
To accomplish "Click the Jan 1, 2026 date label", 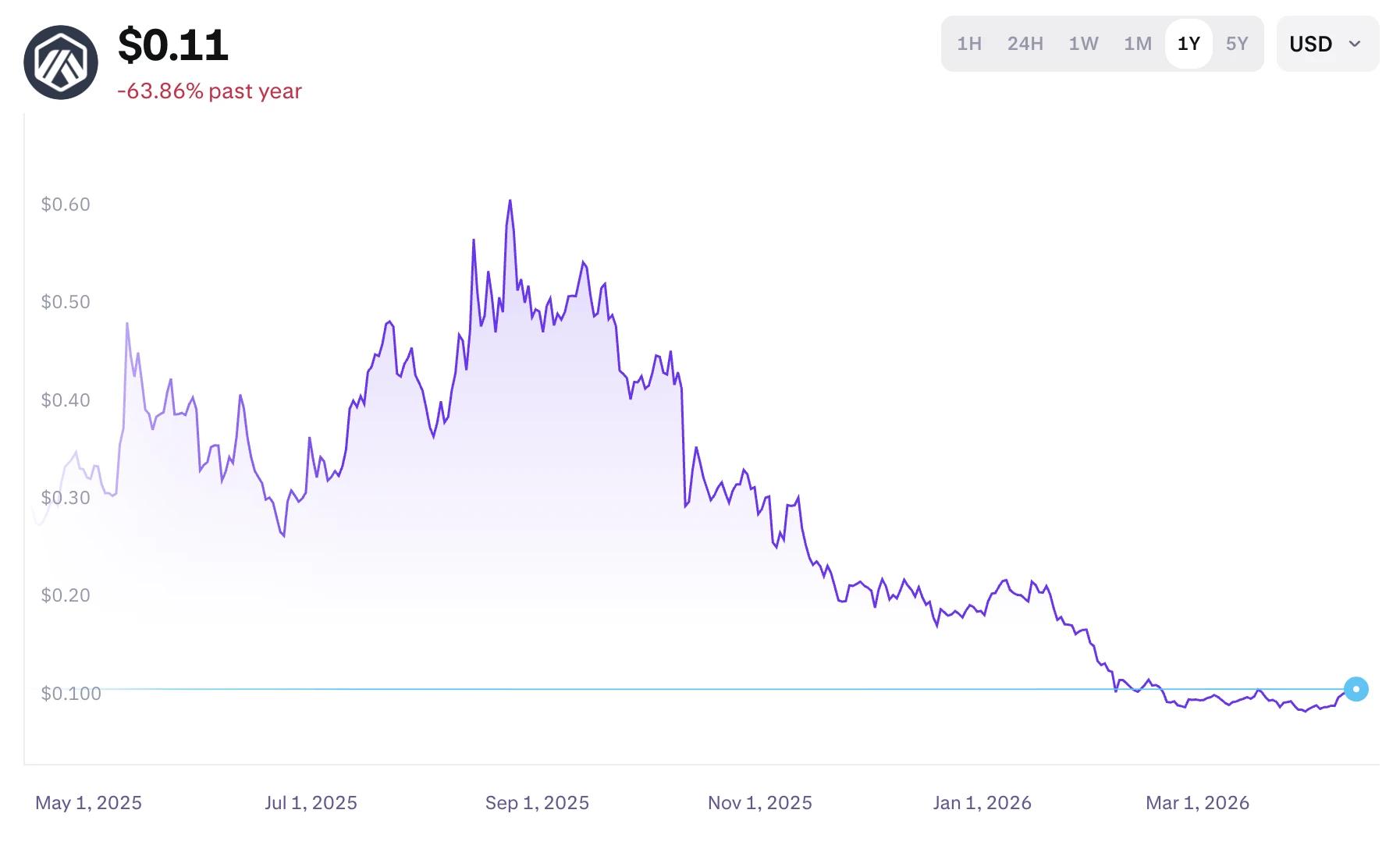I will [x=982, y=803].
